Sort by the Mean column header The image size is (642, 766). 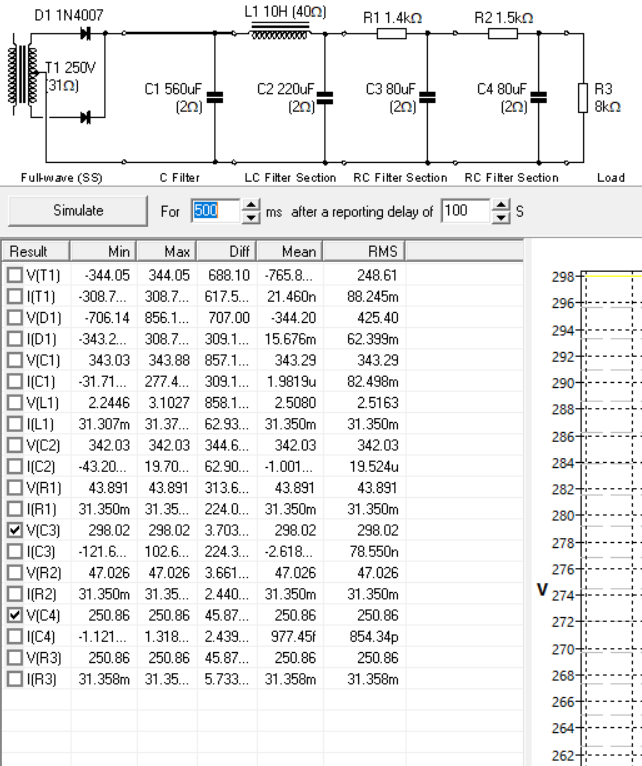tap(290, 251)
